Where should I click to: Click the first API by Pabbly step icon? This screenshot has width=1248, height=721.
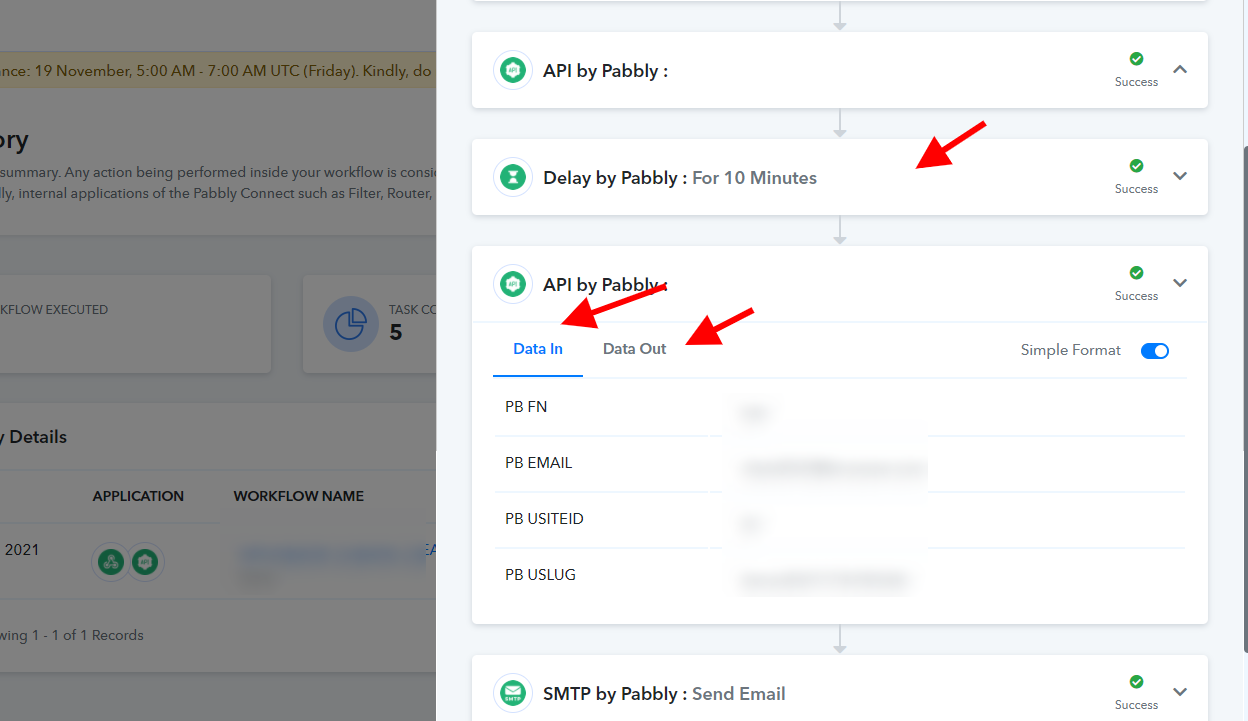513,70
